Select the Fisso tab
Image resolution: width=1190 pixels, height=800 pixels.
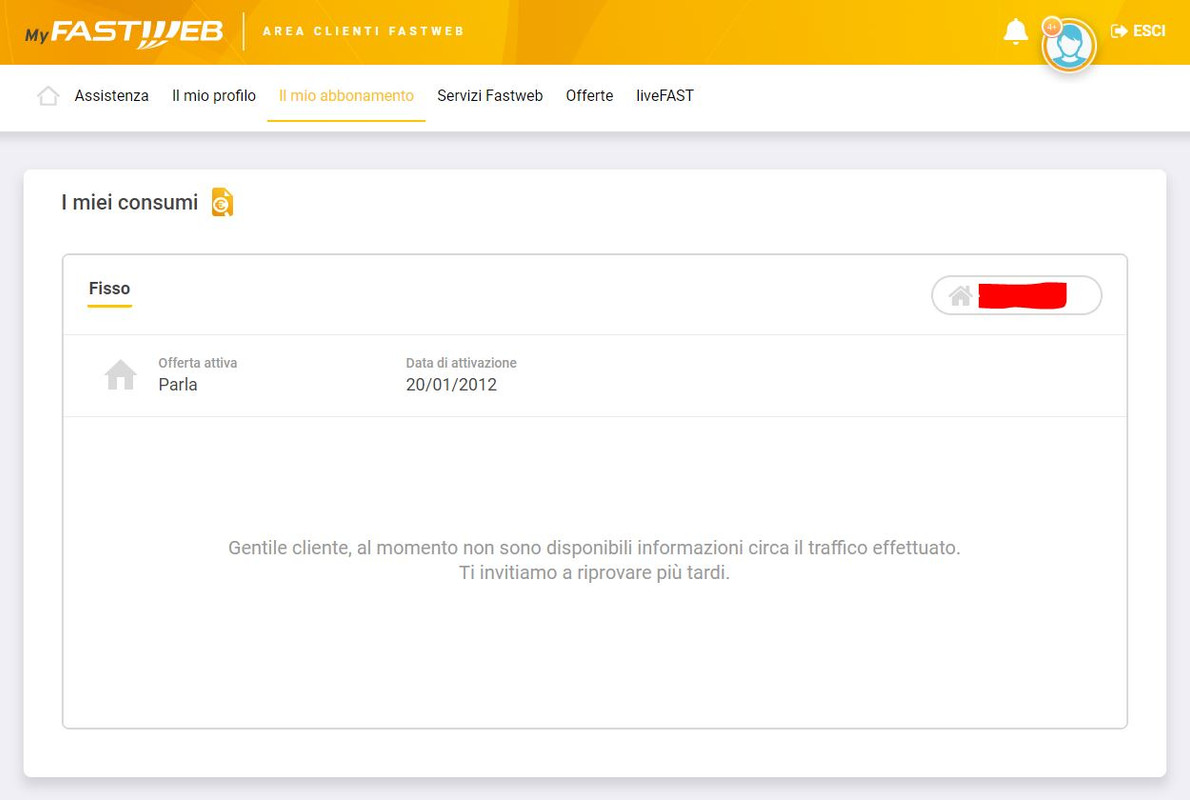pyautogui.click(x=109, y=289)
